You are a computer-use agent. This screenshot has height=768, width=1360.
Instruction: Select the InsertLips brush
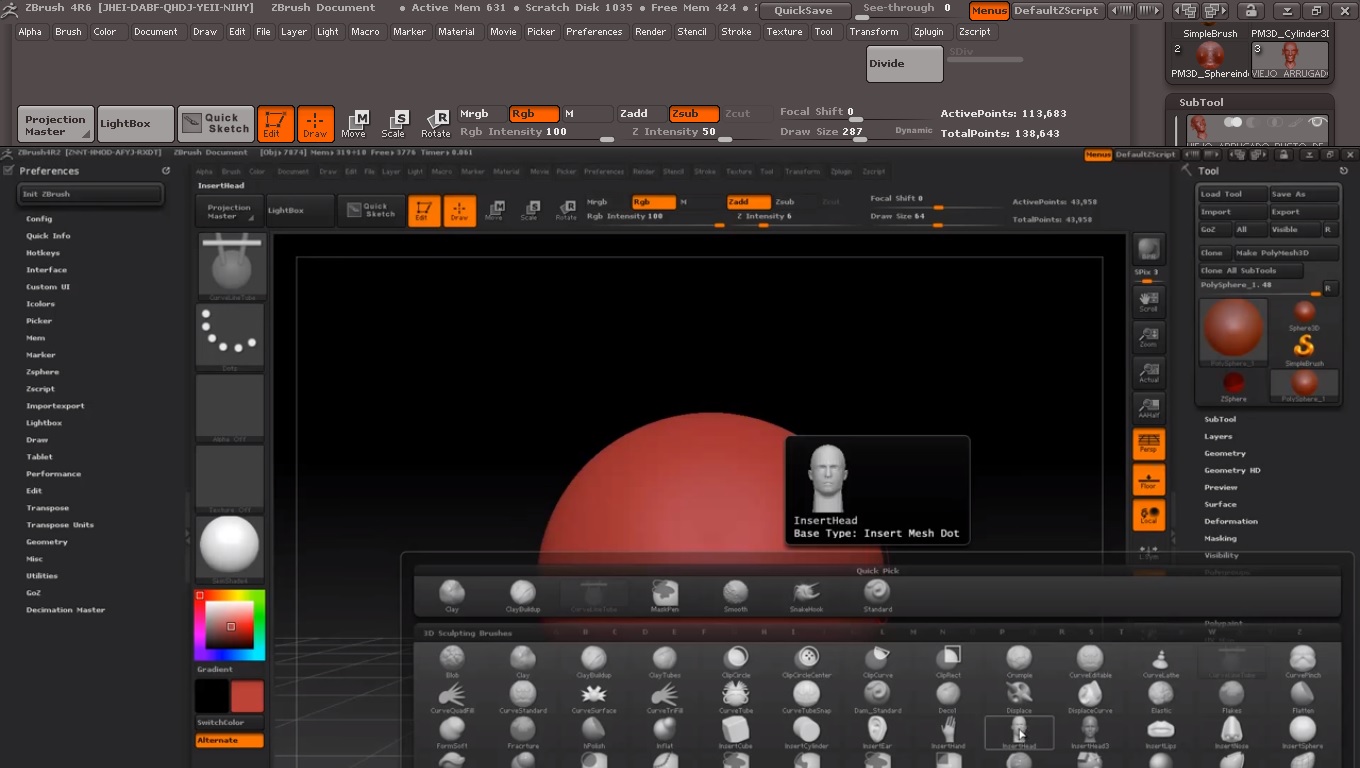(x=1160, y=733)
